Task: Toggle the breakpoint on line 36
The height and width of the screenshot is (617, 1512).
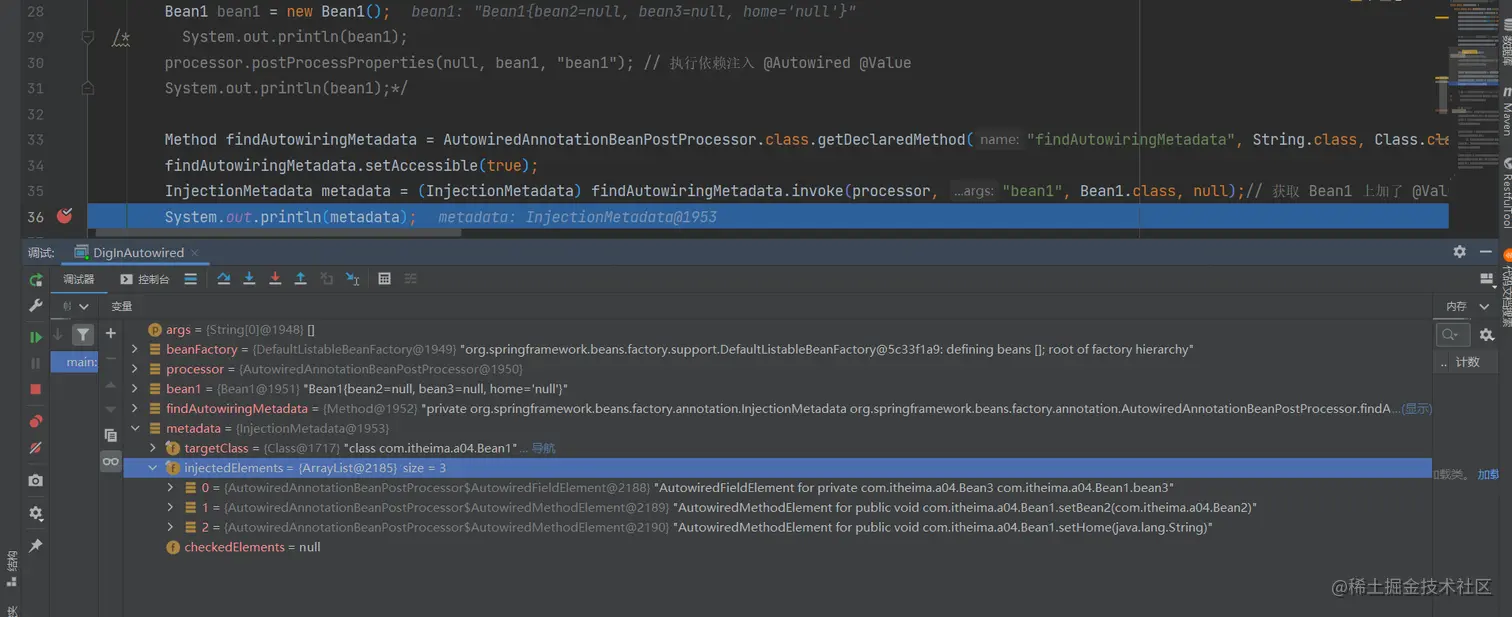Action: (x=65, y=216)
